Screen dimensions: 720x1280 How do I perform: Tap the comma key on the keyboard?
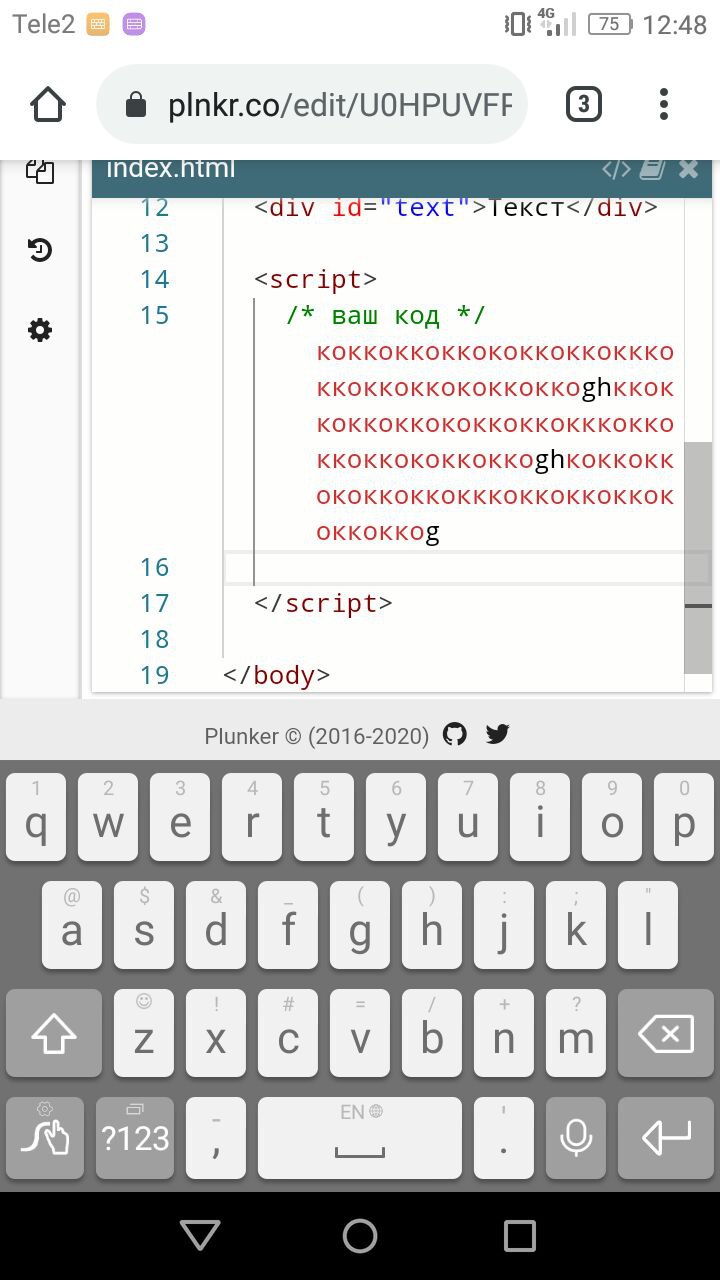(x=216, y=1138)
